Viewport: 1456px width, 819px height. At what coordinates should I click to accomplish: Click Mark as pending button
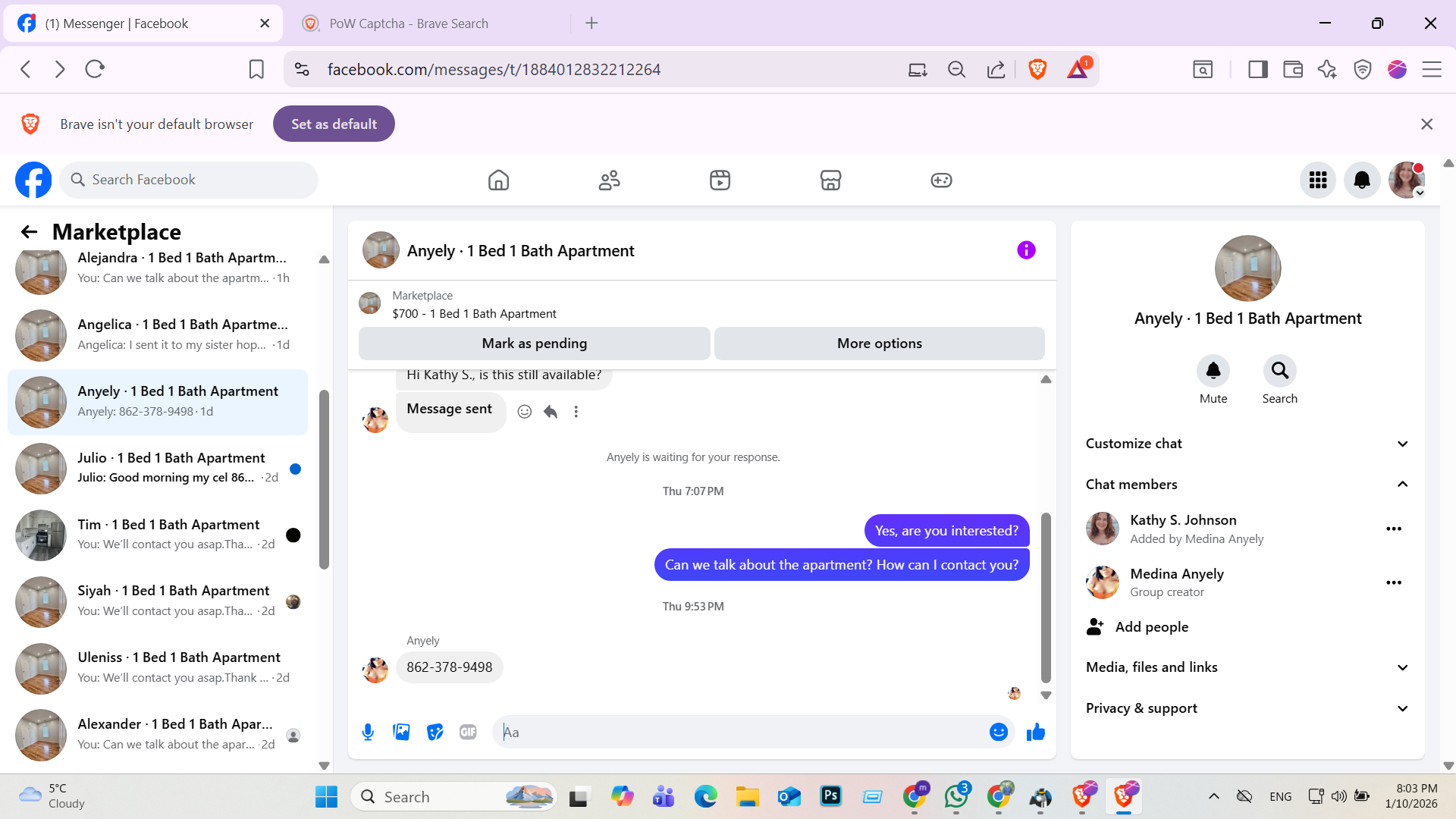coord(534,344)
